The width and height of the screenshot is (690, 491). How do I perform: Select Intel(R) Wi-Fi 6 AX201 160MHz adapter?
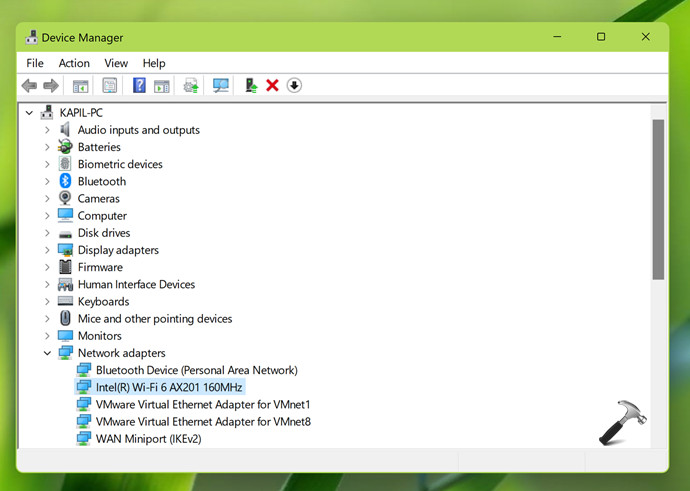(x=169, y=387)
